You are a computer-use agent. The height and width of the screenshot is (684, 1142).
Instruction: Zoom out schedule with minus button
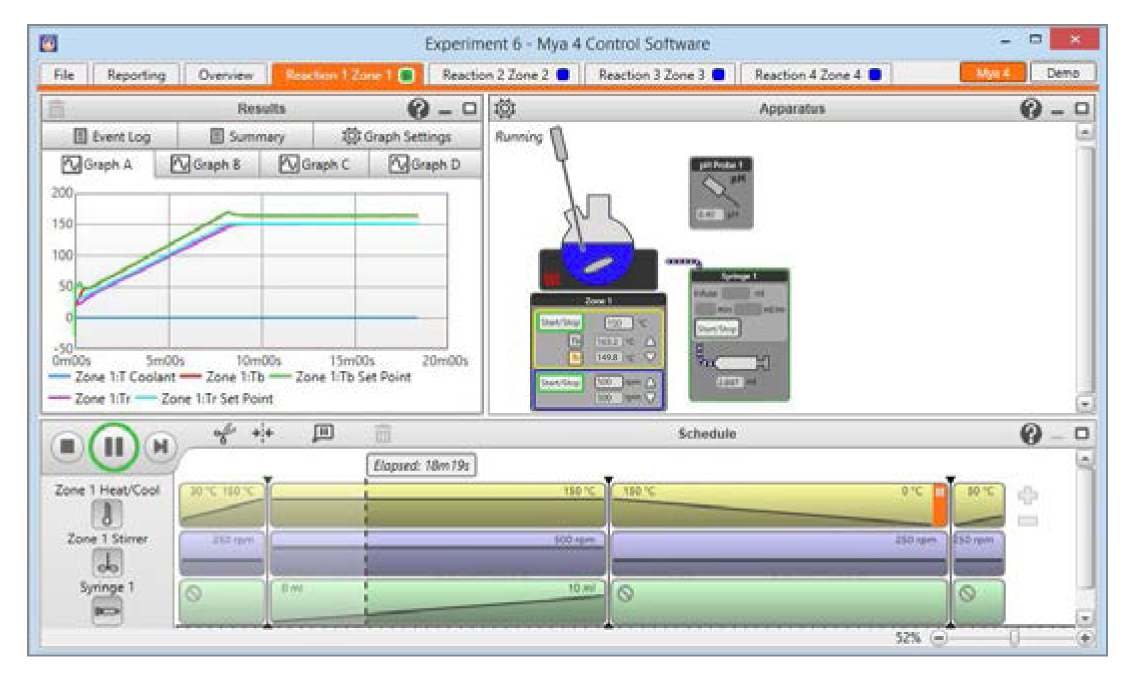point(939,638)
